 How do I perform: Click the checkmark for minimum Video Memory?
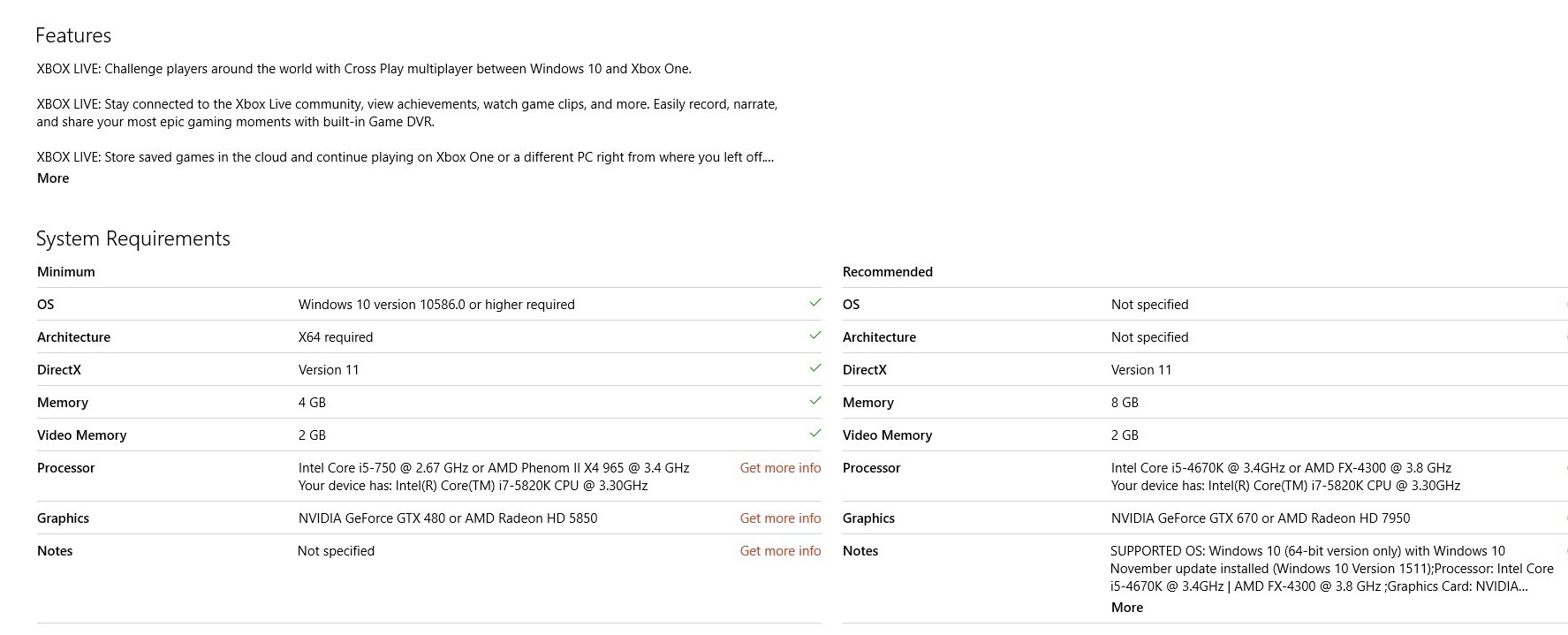[x=814, y=434]
